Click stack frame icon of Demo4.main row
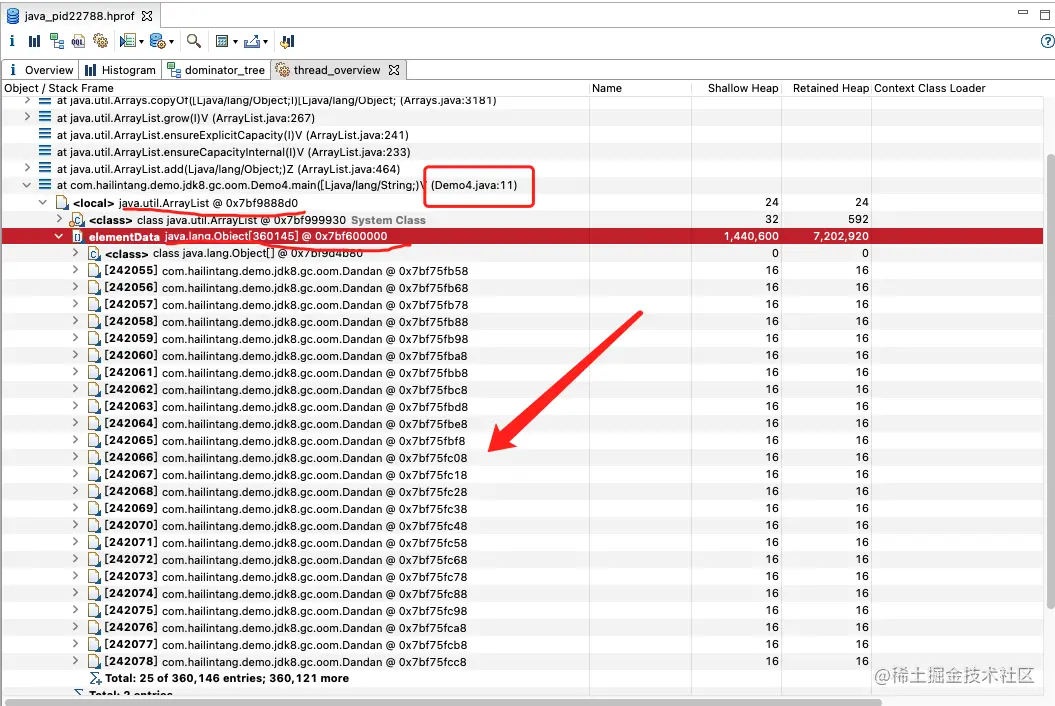Viewport: 1055px width, 706px height. point(45,184)
